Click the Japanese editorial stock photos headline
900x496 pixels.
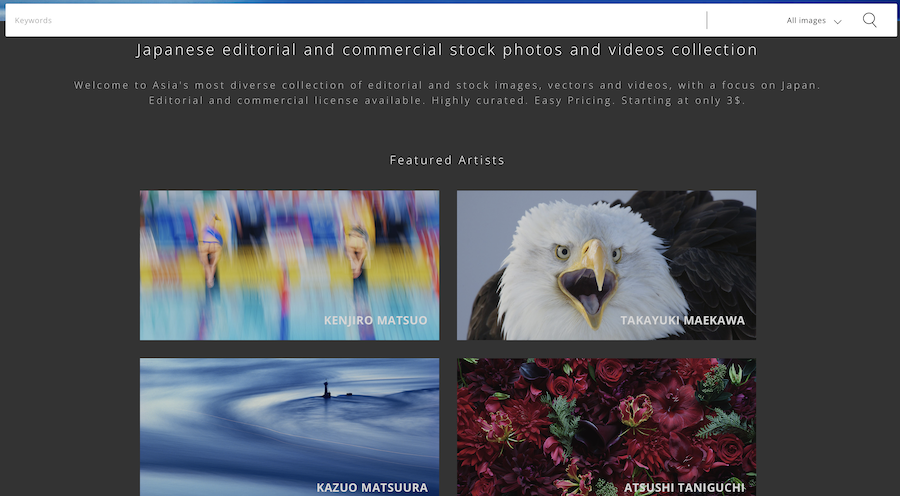click(x=447, y=50)
